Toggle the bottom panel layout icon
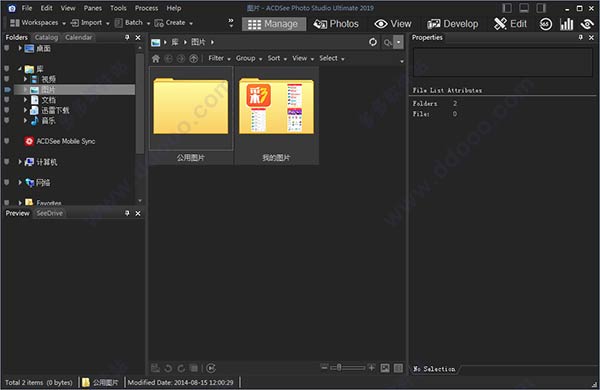 (x=524, y=8)
